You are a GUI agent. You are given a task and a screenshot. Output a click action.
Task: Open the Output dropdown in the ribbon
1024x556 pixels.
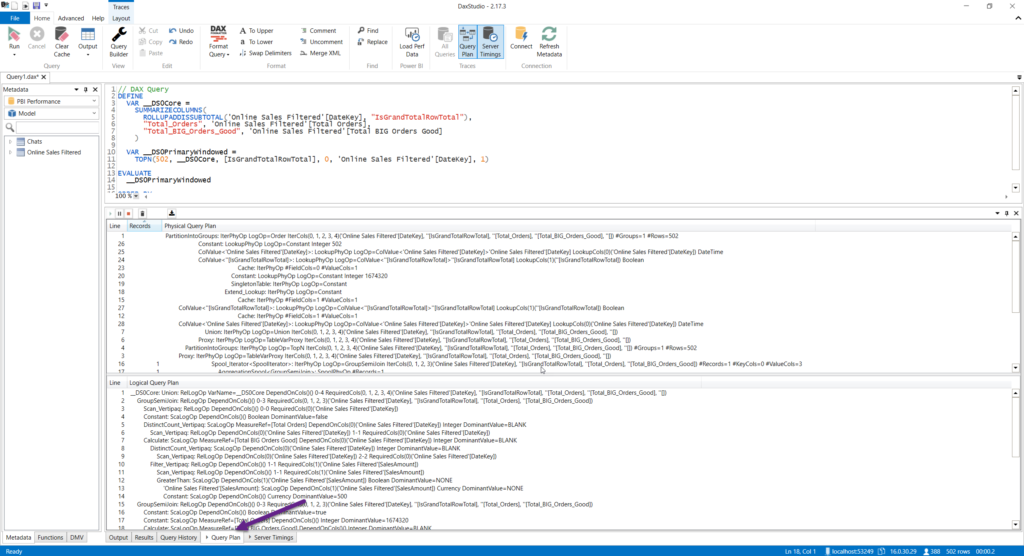(88, 54)
